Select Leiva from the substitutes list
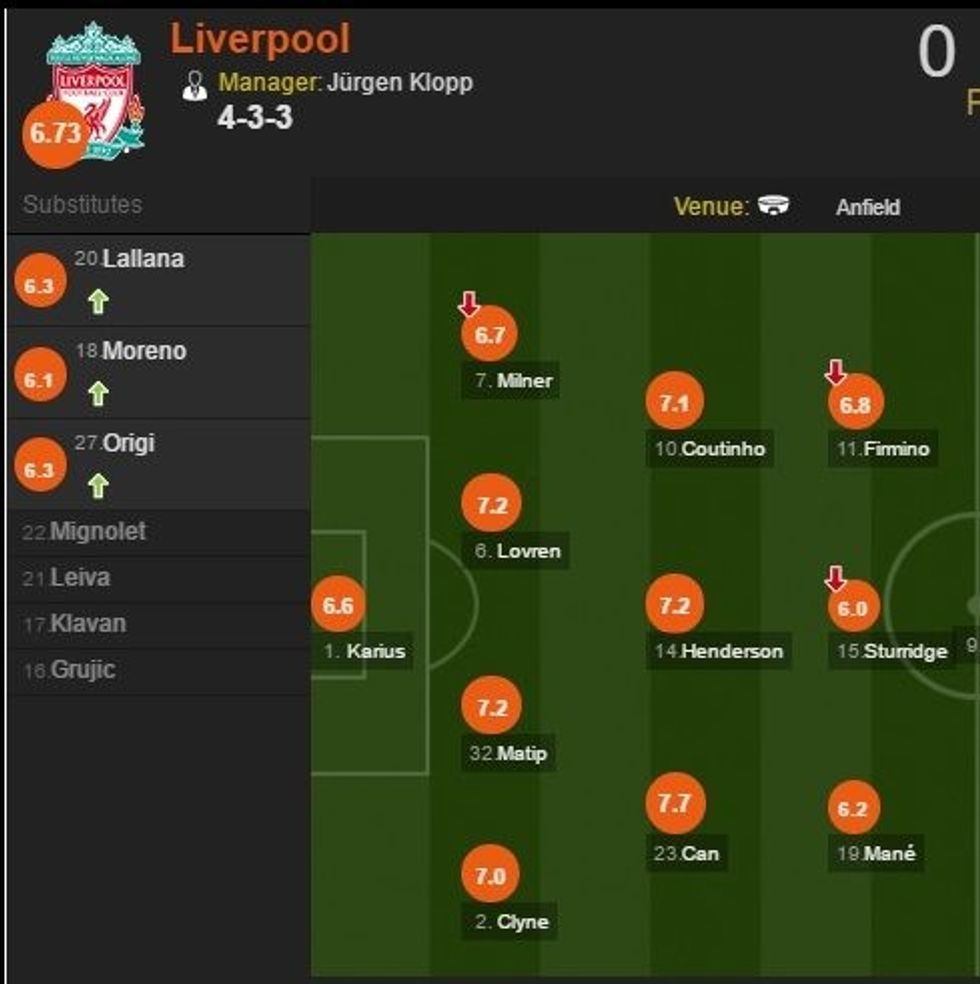The height and width of the screenshot is (984, 980). (80, 578)
